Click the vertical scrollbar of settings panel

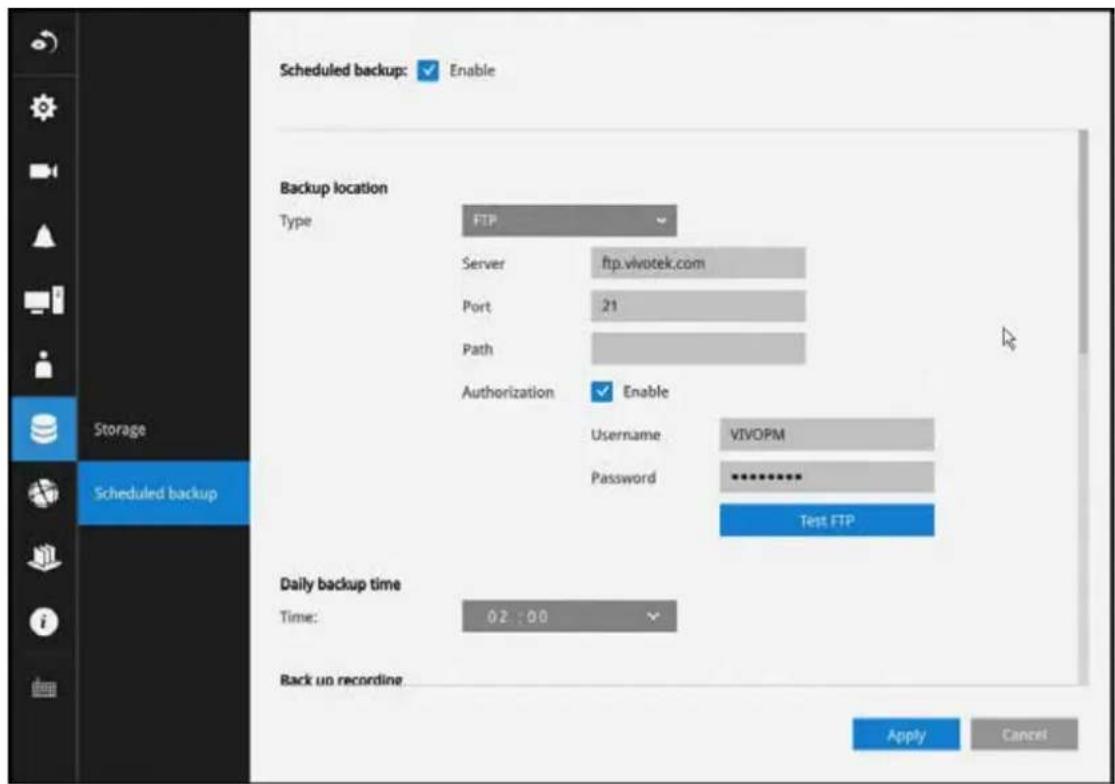point(1083,242)
